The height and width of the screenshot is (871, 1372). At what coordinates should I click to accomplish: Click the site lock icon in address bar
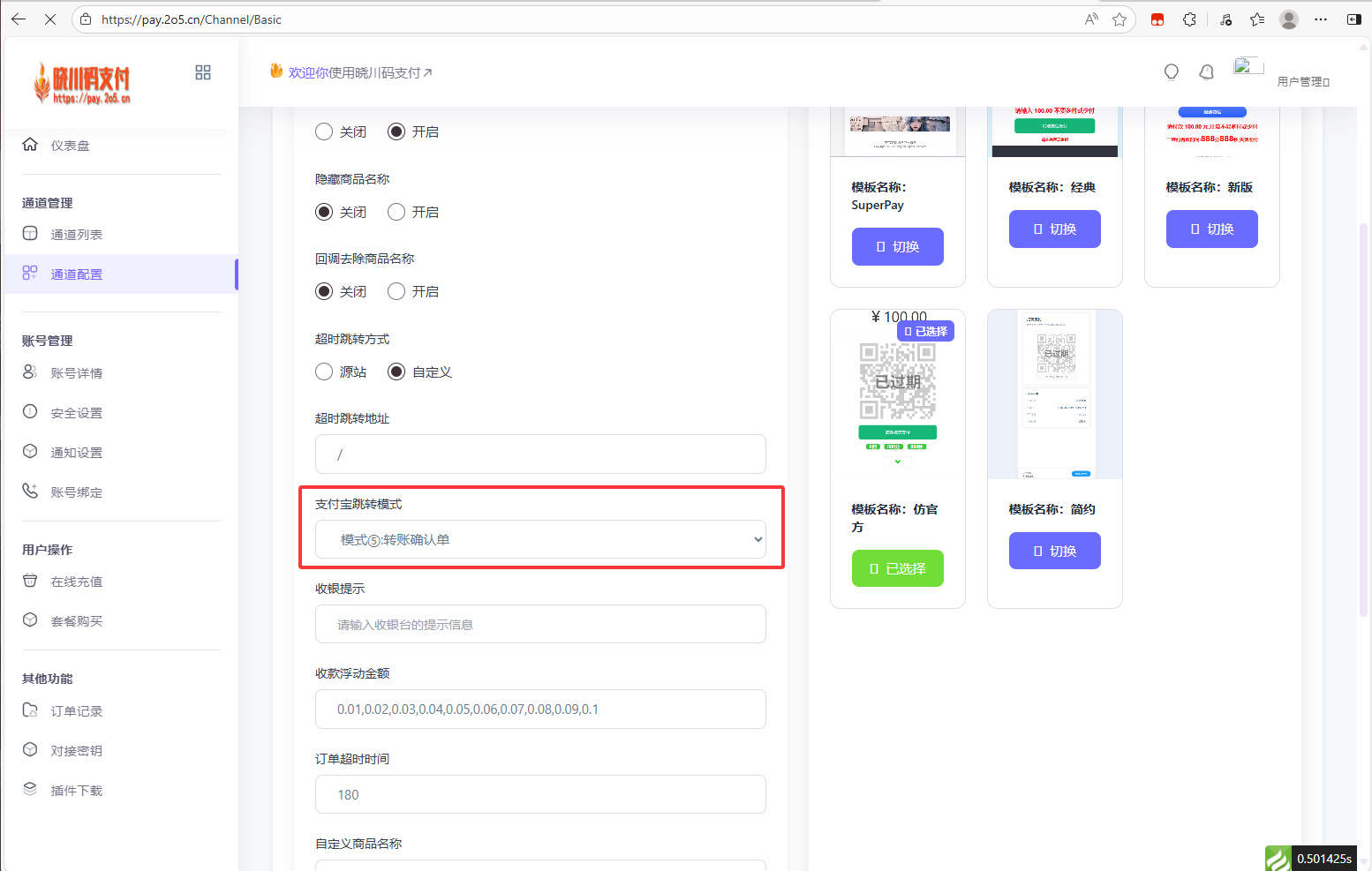86,19
